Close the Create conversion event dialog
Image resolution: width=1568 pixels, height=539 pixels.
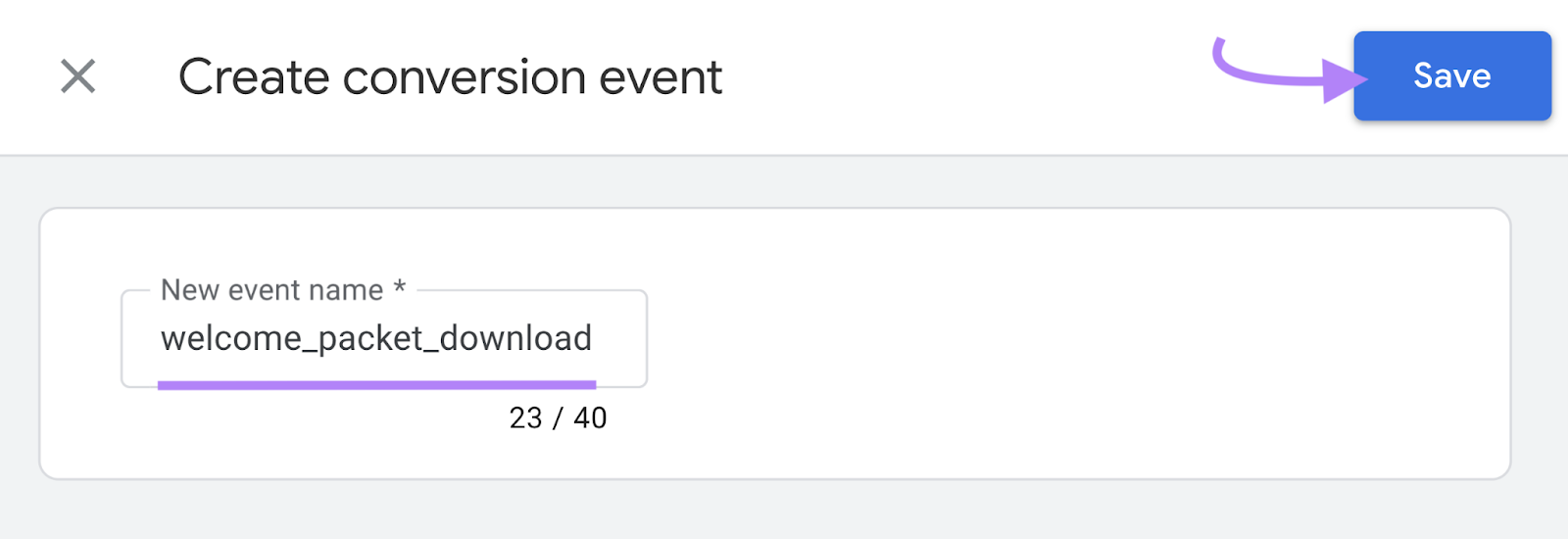click(x=78, y=76)
